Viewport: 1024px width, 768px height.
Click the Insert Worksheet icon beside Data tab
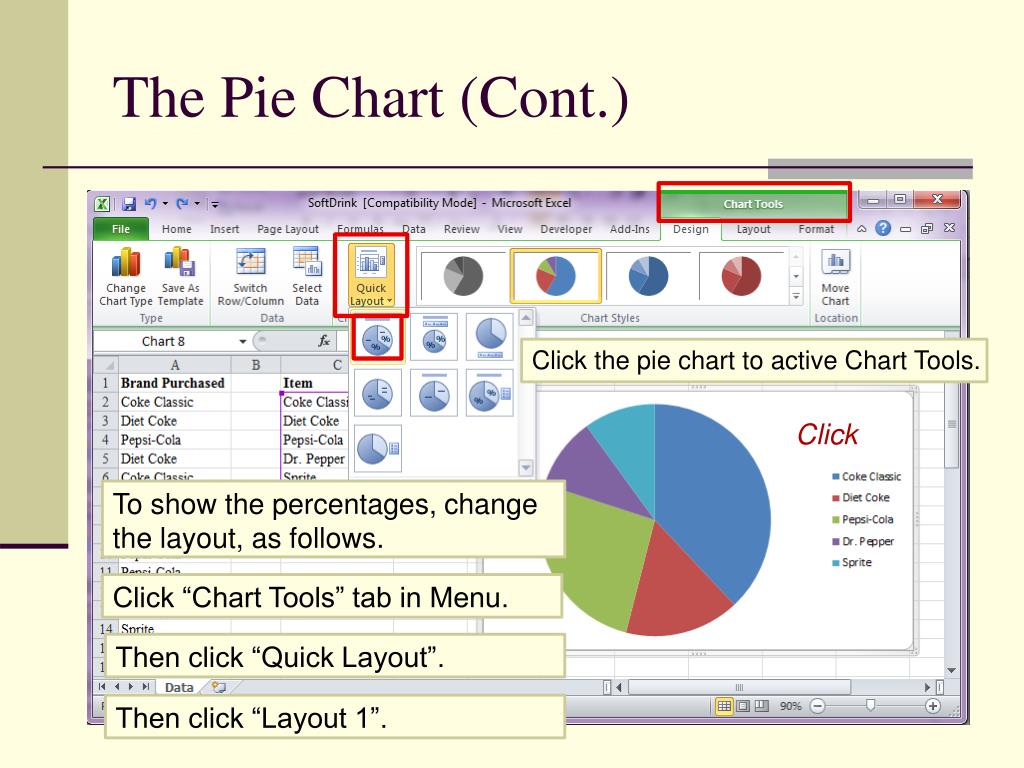(219, 687)
